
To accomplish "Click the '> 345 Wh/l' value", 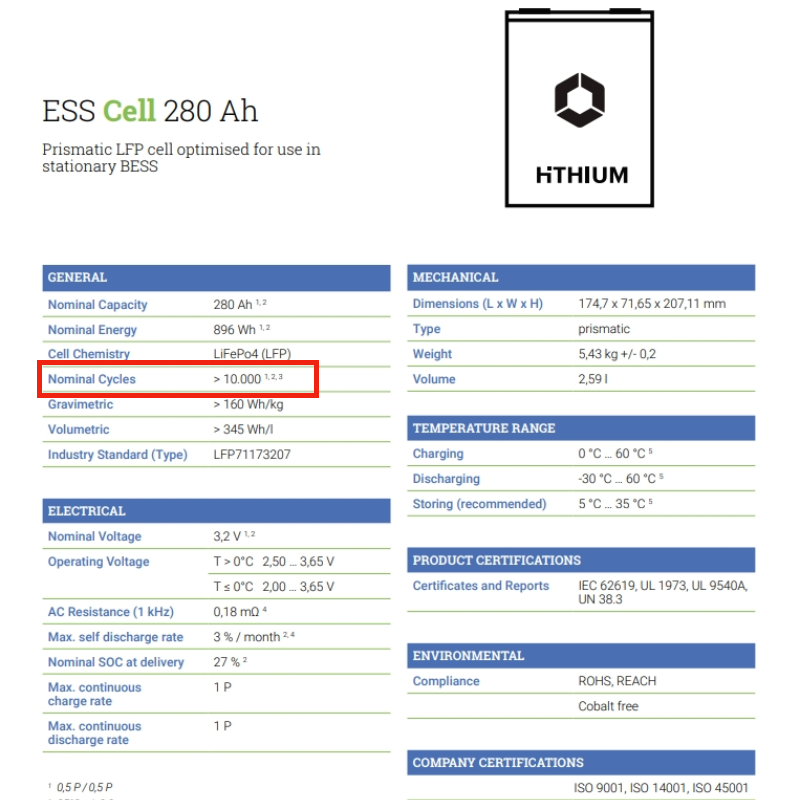I will (243, 429).
